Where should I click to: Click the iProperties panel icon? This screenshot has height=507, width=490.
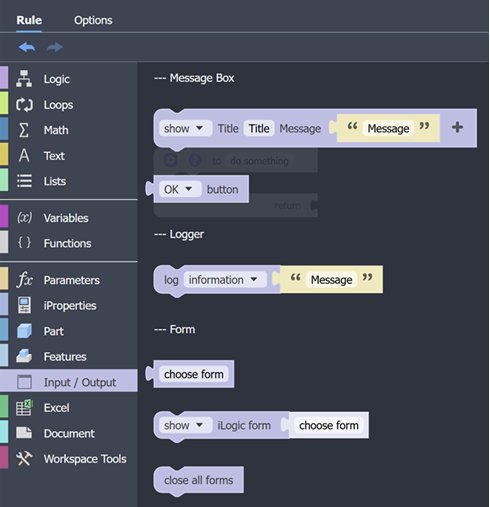pos(24,305)
